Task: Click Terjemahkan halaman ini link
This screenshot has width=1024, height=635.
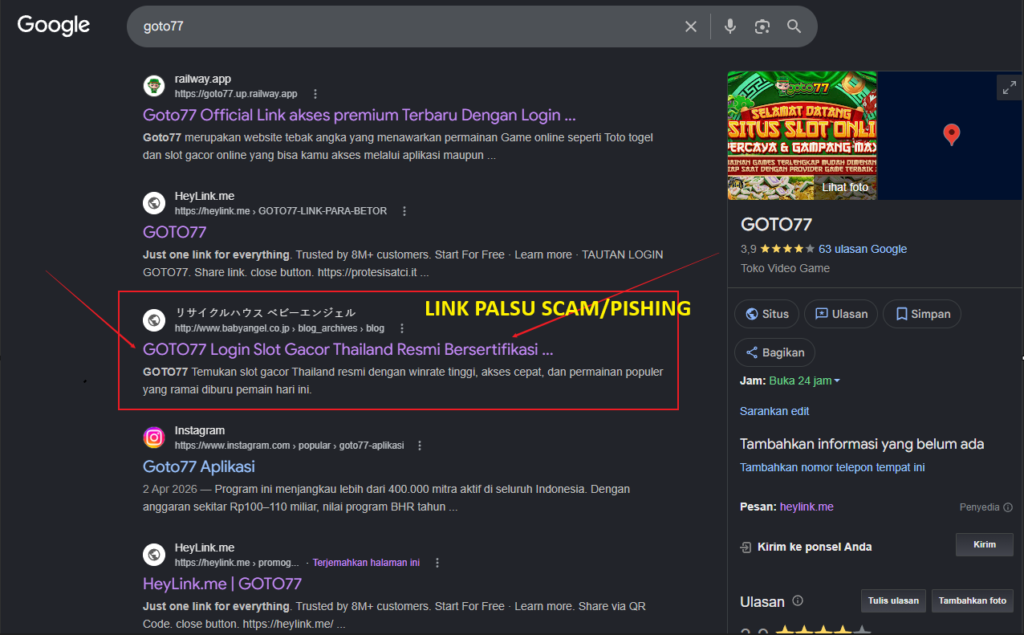Action: (x=366, y=562)
